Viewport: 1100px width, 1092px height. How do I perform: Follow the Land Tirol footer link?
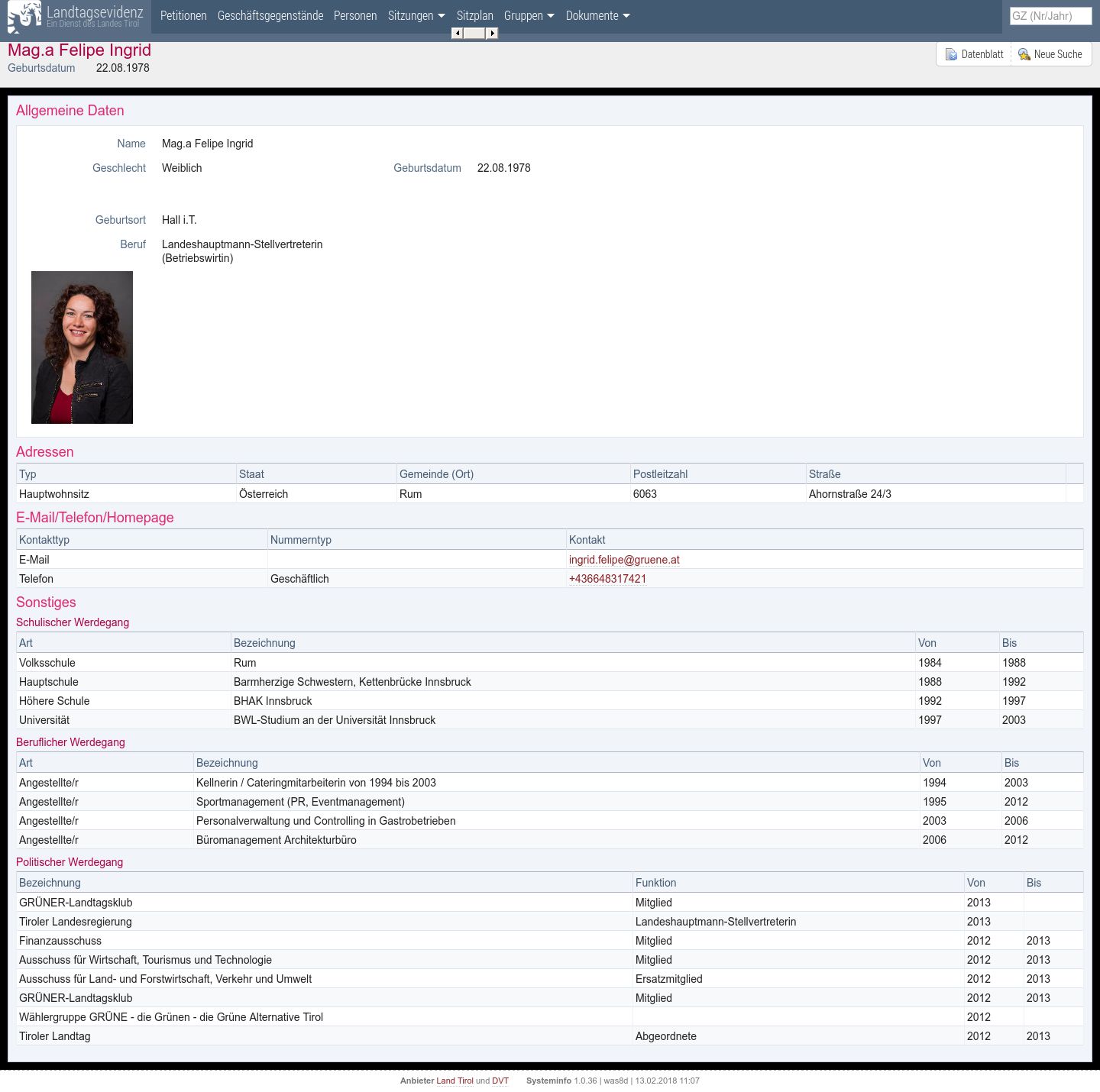455,1081
